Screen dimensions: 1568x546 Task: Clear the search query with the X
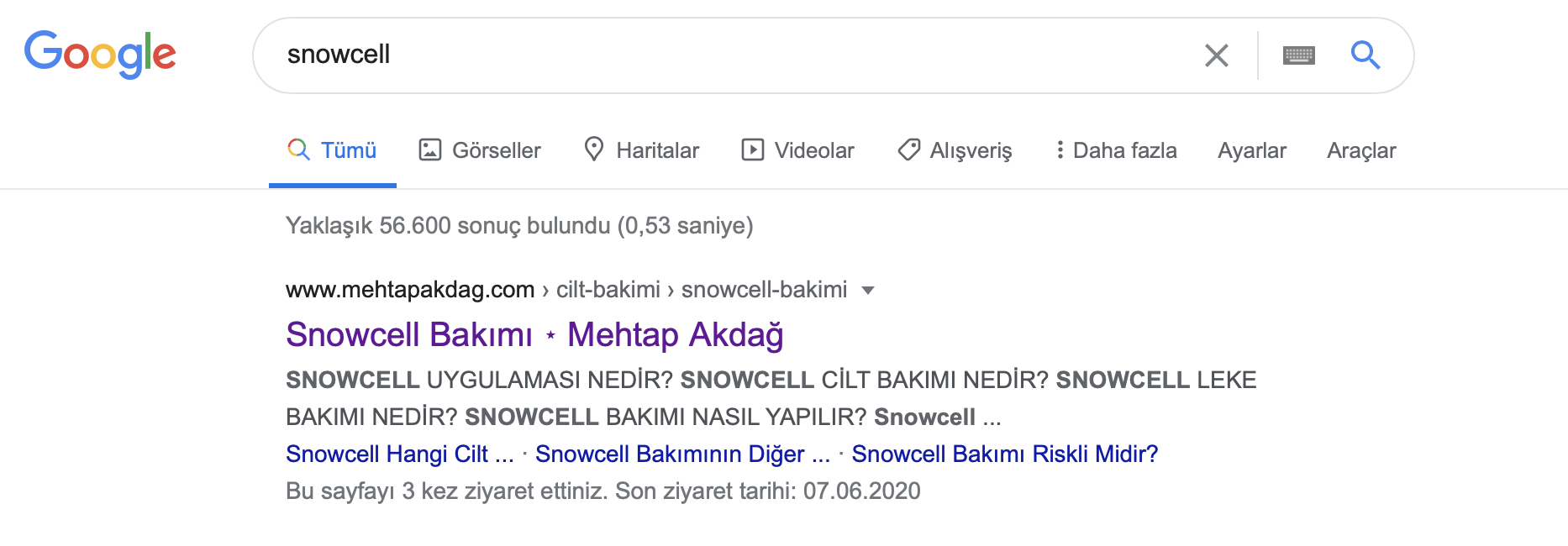pyautogui.click(x=1215, y=55)
